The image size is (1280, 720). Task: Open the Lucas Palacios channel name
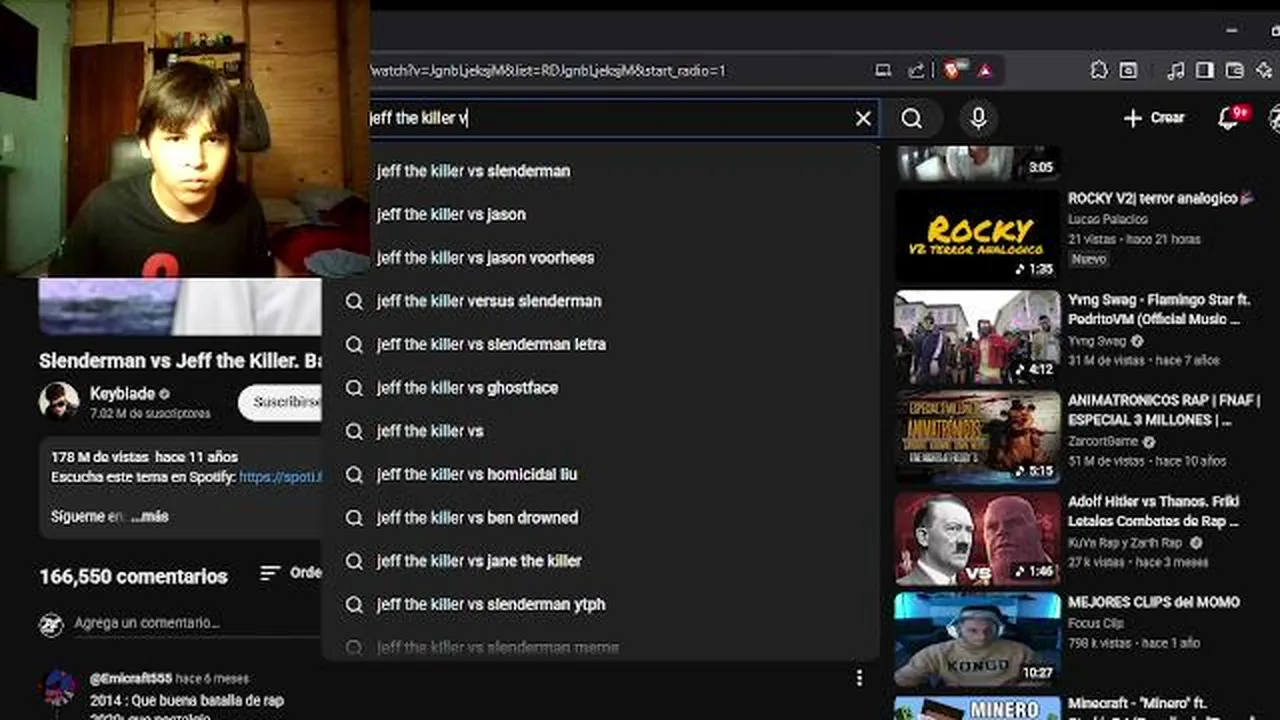(x=1107, y=219)
